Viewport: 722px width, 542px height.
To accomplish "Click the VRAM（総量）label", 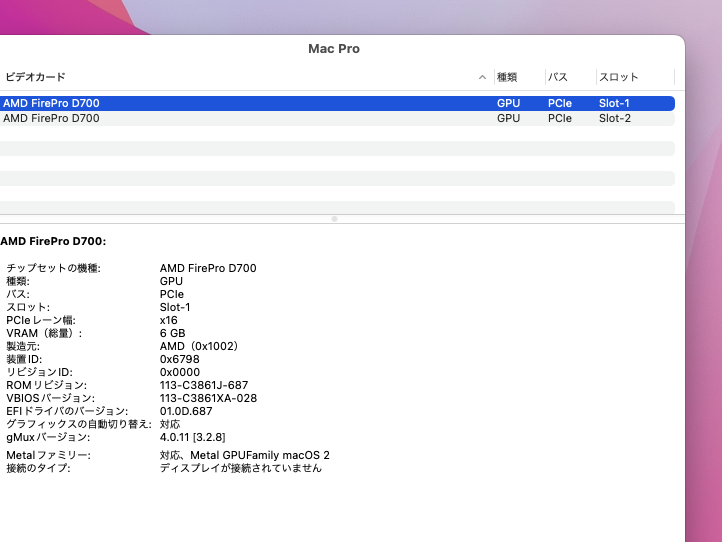I will coord(44,333).
